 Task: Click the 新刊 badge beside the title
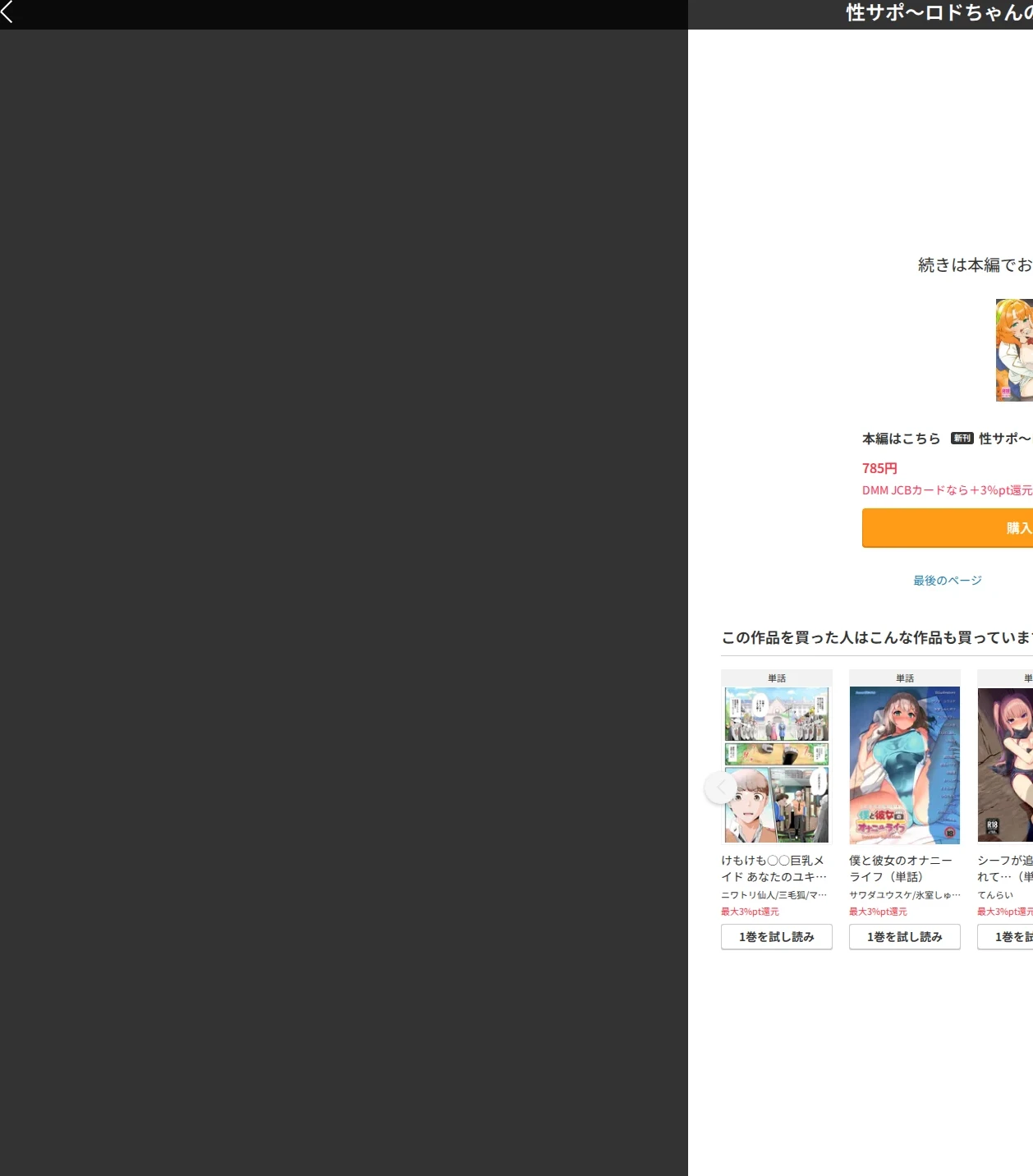[962, 439]
